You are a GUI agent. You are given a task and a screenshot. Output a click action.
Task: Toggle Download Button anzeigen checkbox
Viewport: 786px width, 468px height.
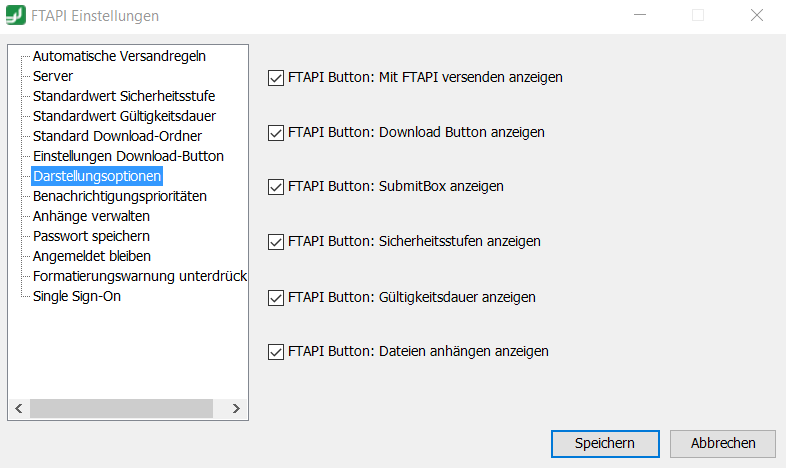pos(276,133)
